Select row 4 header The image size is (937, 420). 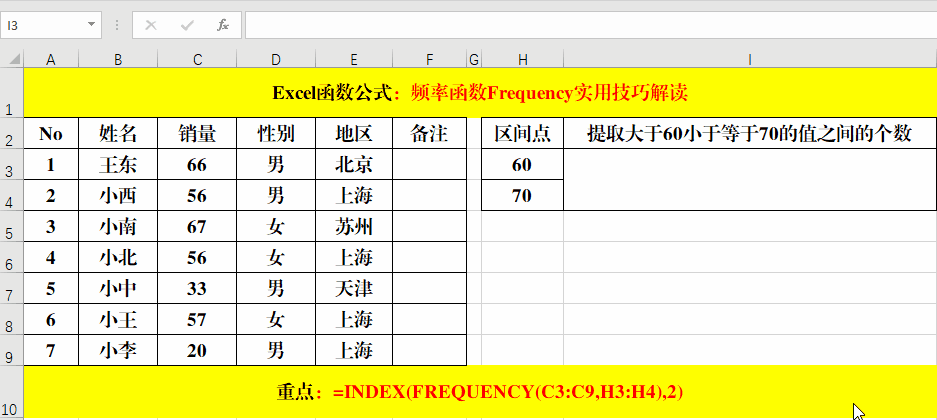point(12,195)
